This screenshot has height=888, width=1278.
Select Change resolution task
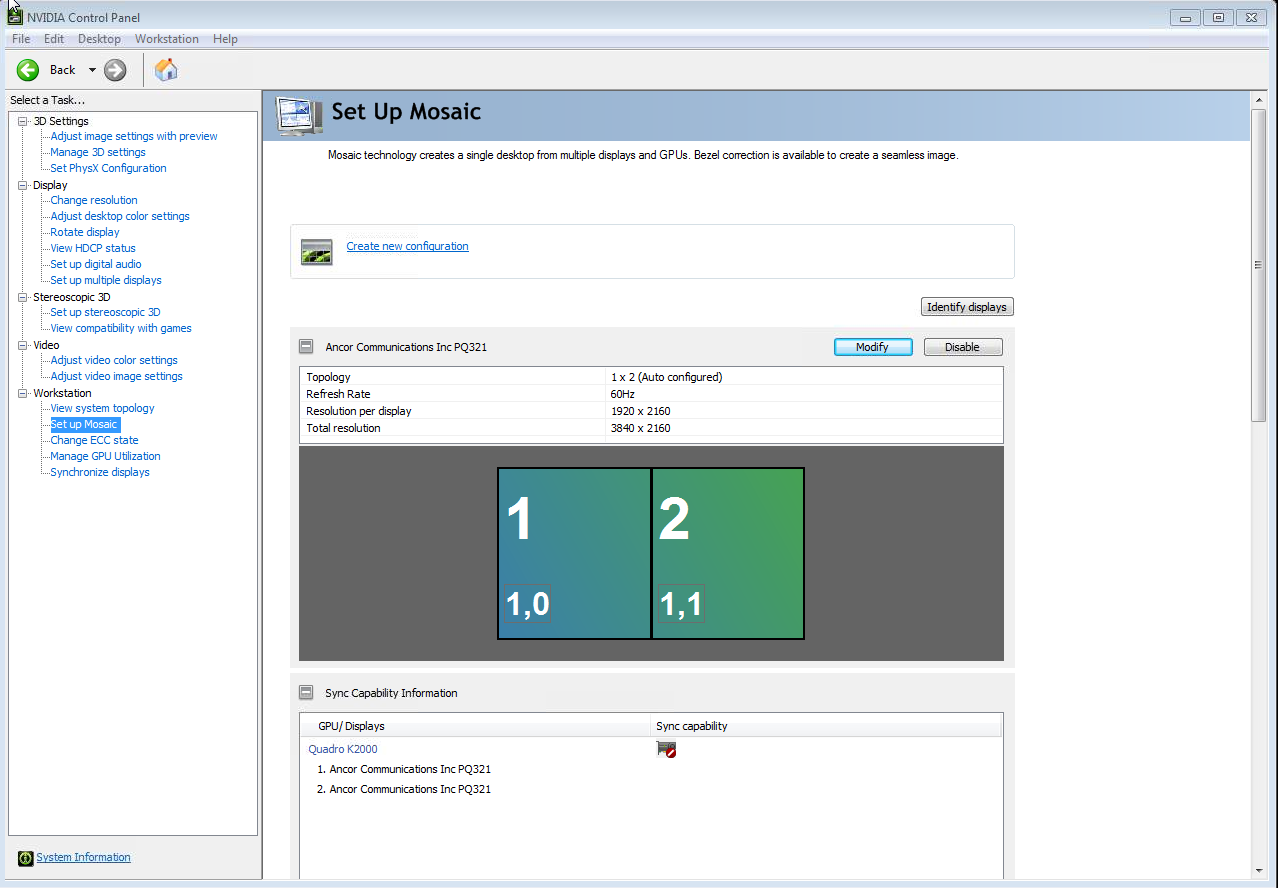point(94,200)
